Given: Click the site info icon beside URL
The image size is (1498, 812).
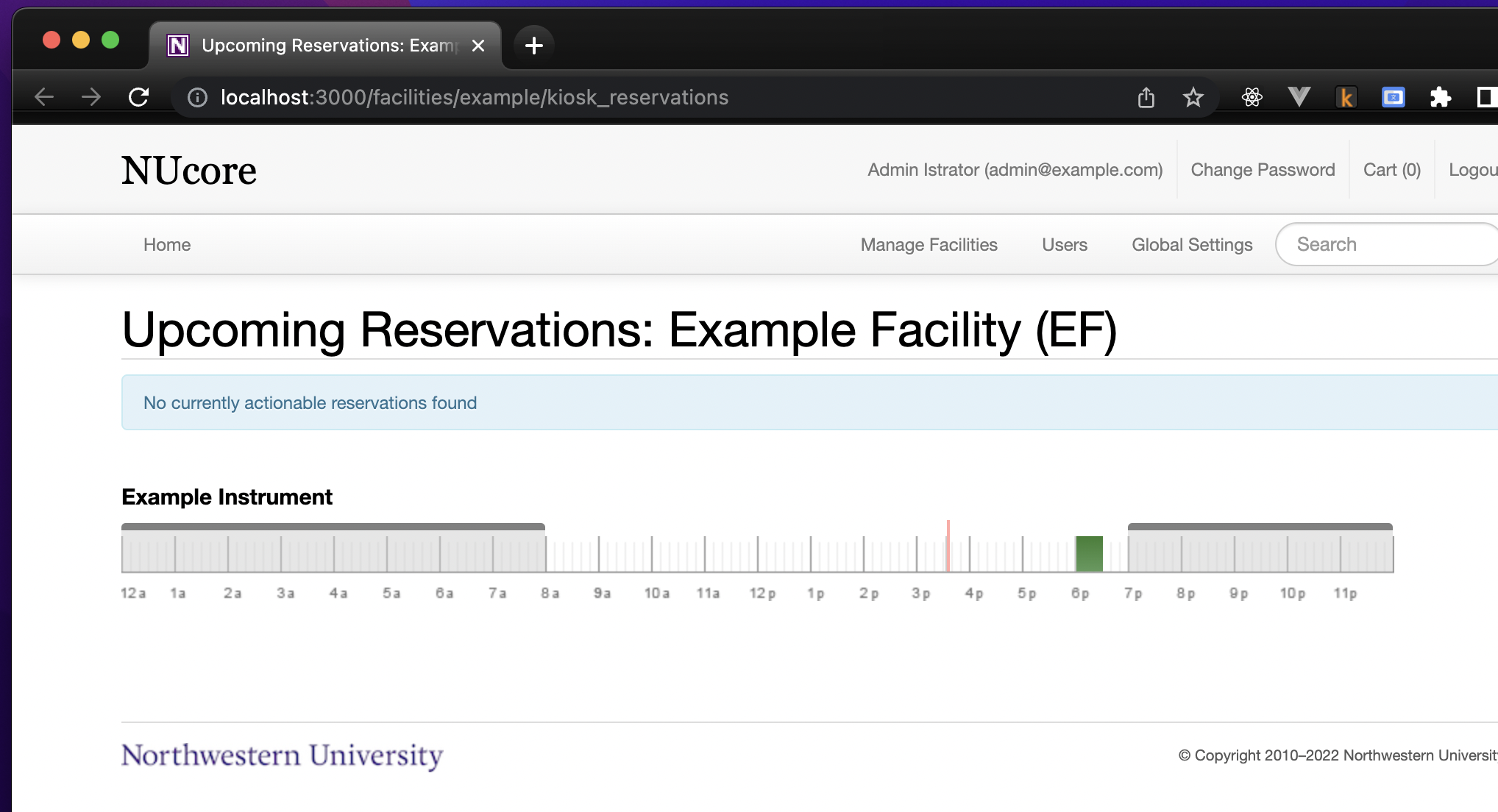Looking at the screenshot, I should pyautogui.click(x=197, y=97).
